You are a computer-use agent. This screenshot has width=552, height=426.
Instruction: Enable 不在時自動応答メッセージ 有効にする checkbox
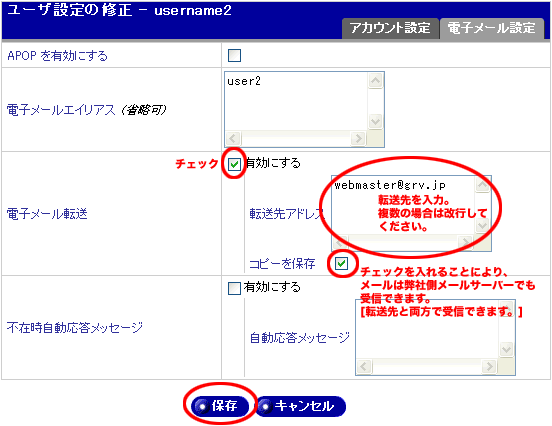point(234,288)
